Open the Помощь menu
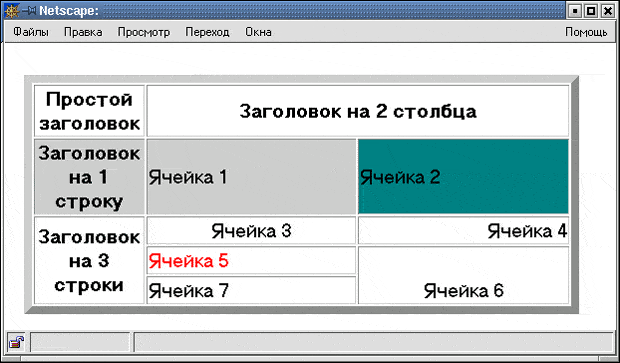 pos(586,32)
